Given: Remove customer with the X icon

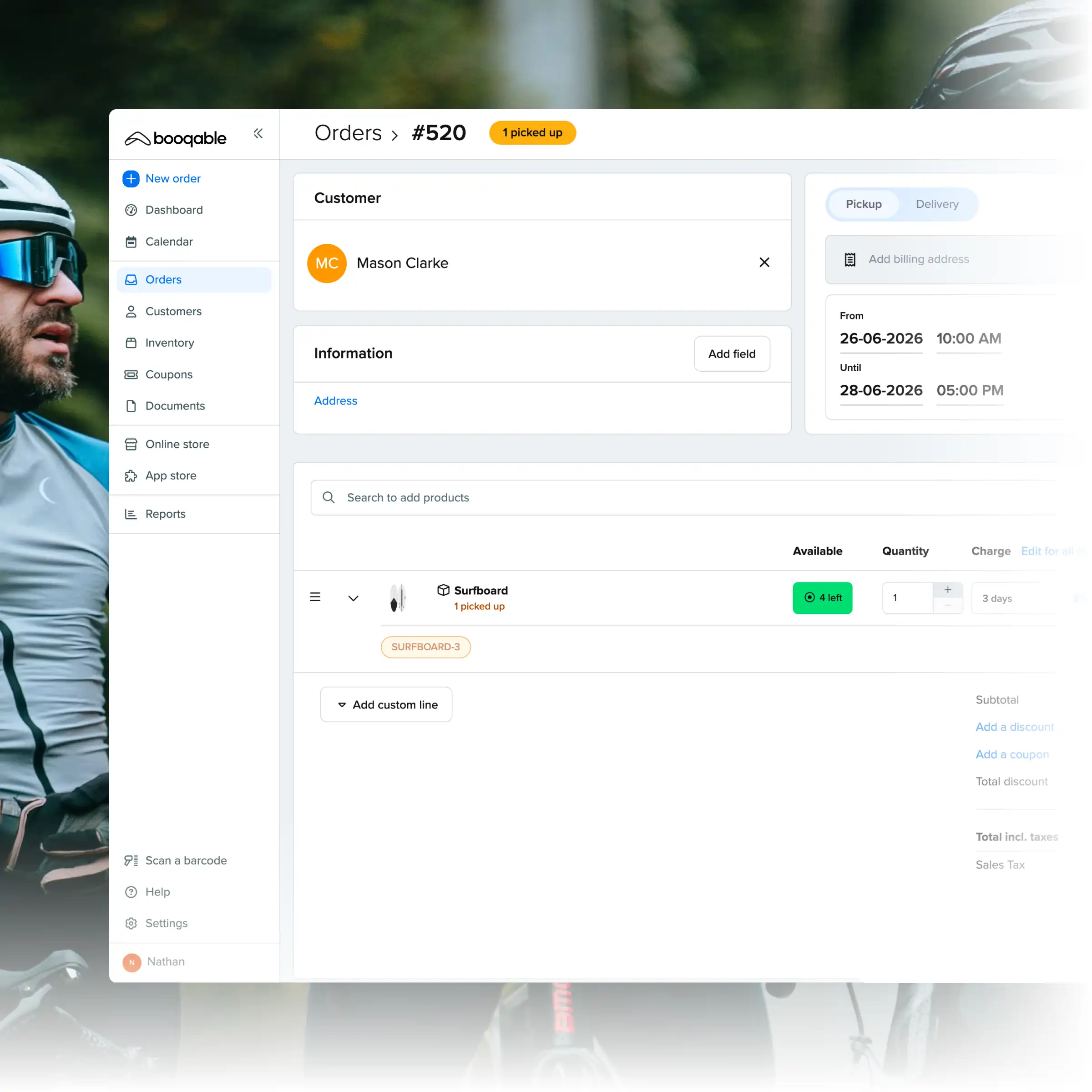Looking at the screenshot, I should [x=764, y=262].
